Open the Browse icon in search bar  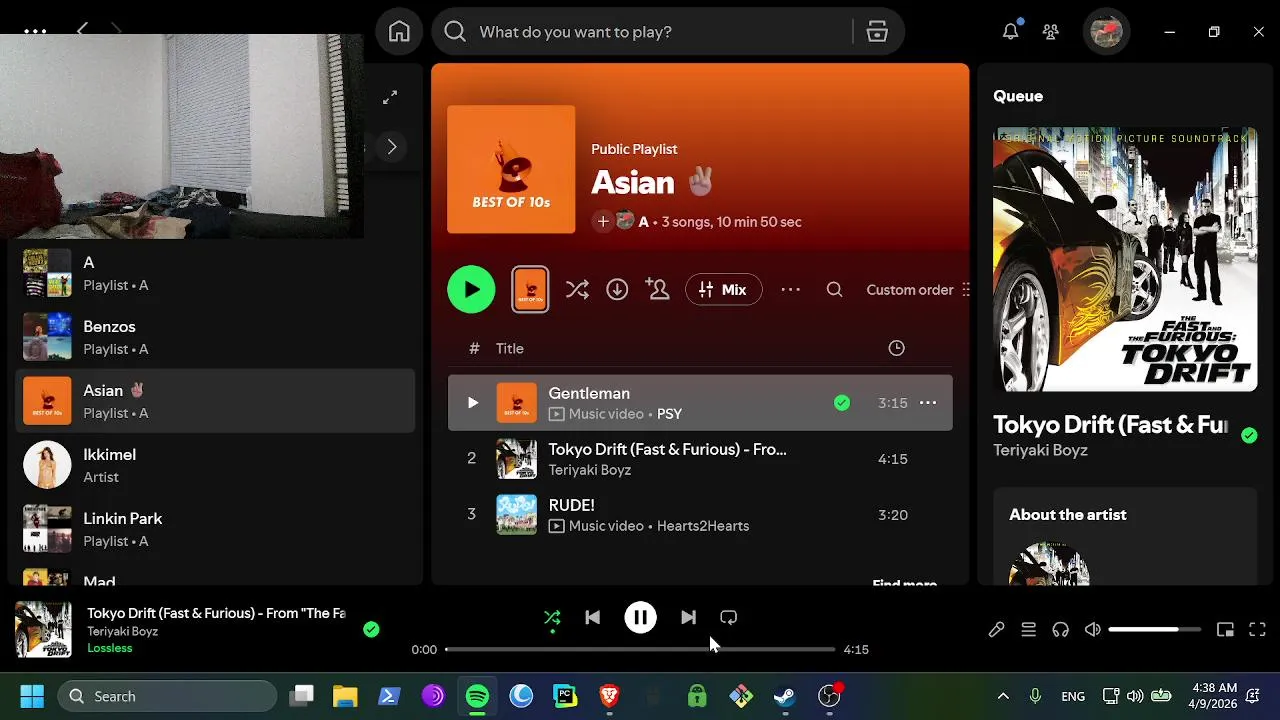pyautogui.click(x=877, y=32)
